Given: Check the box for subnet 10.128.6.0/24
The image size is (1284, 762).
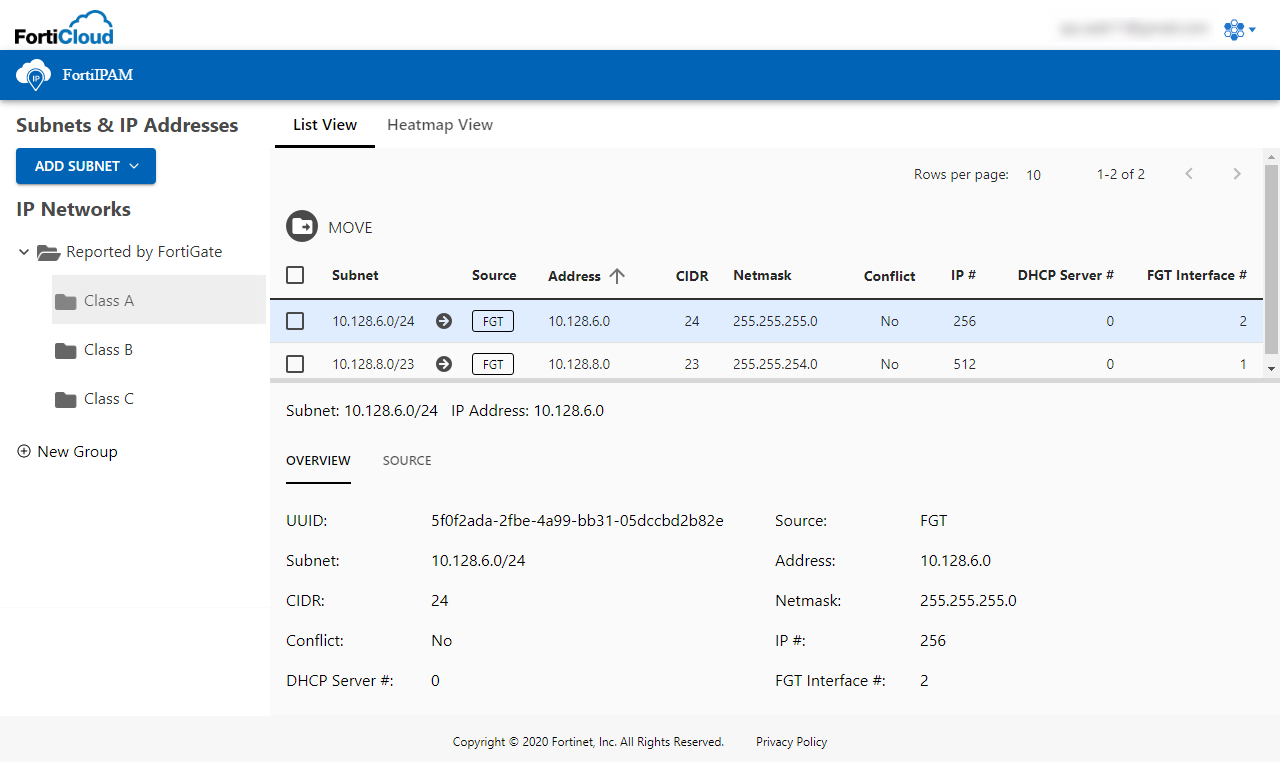Looking at the screenshot, I should point(295,321).
